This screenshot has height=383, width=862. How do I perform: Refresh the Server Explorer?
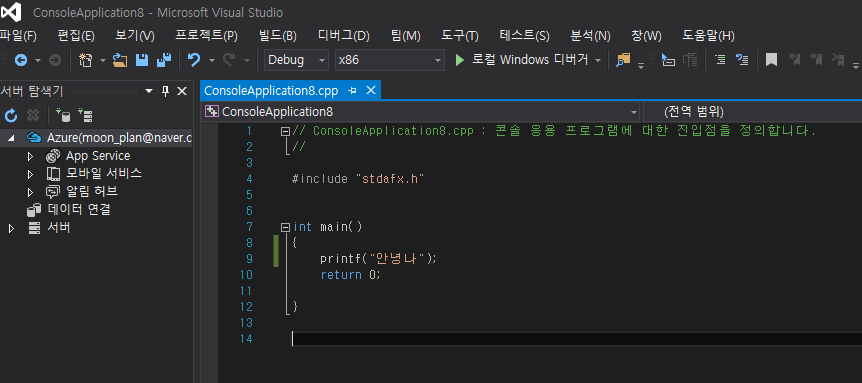tap(11, 115)
